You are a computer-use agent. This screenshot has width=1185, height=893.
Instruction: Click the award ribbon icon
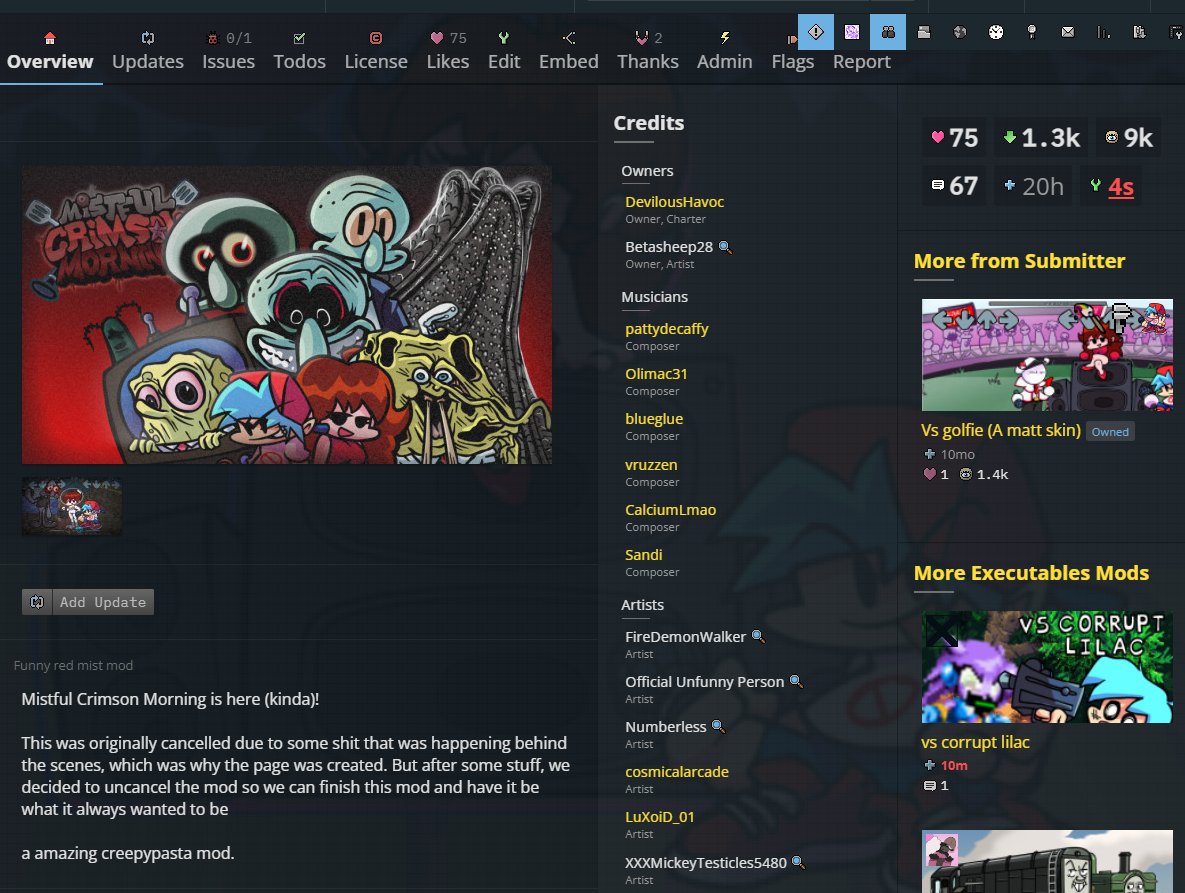1032,32
